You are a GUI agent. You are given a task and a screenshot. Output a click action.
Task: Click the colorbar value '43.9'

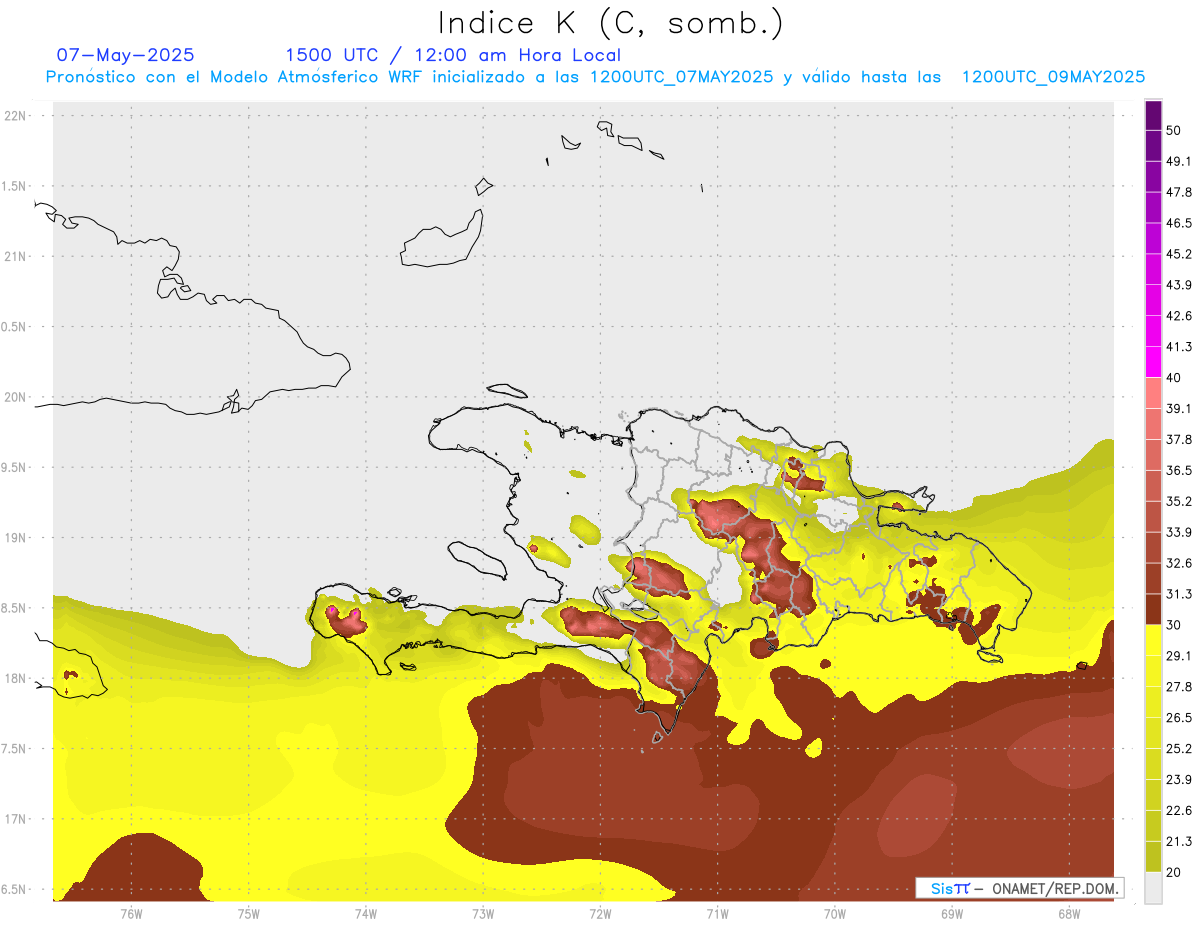[1179, 285]
